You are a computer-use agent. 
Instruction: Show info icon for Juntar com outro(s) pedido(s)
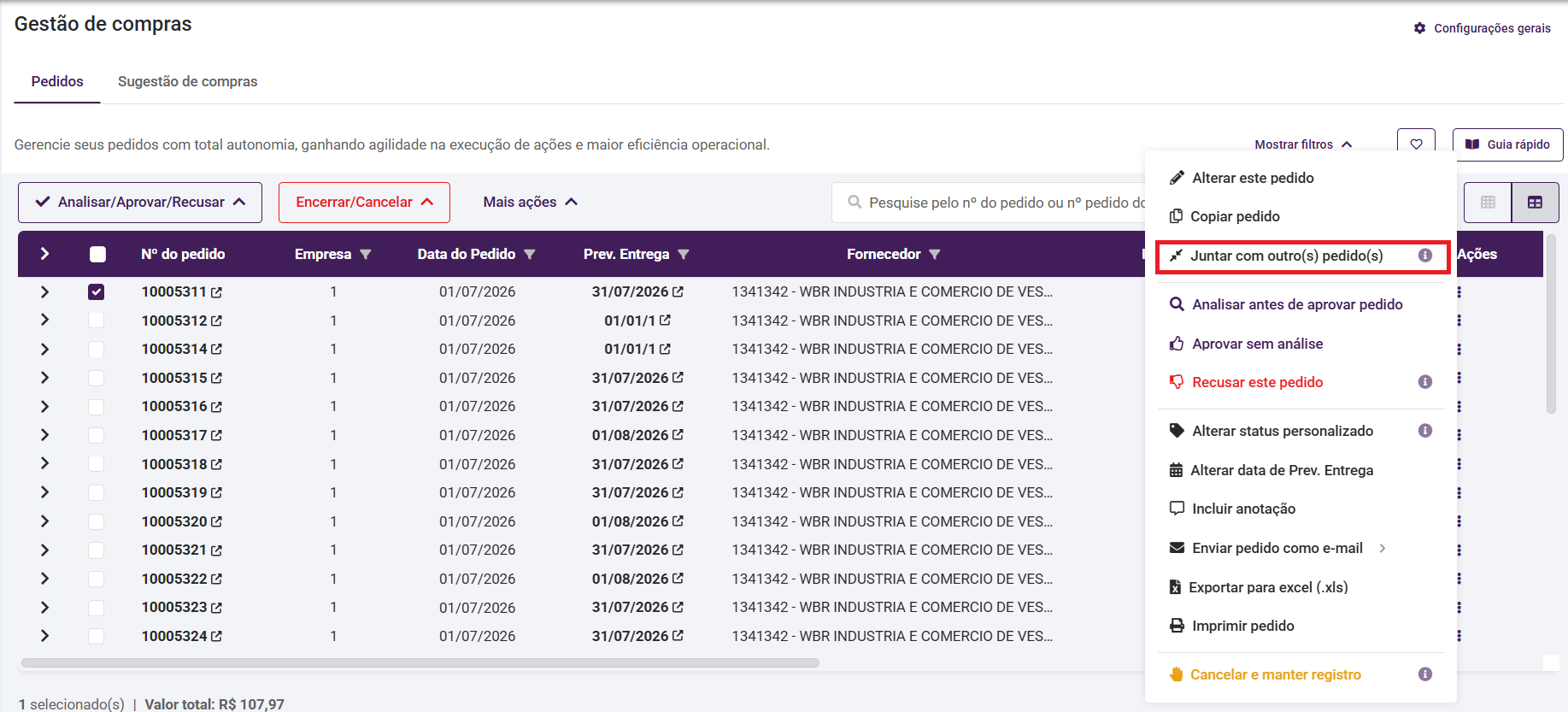[1425, 256]
